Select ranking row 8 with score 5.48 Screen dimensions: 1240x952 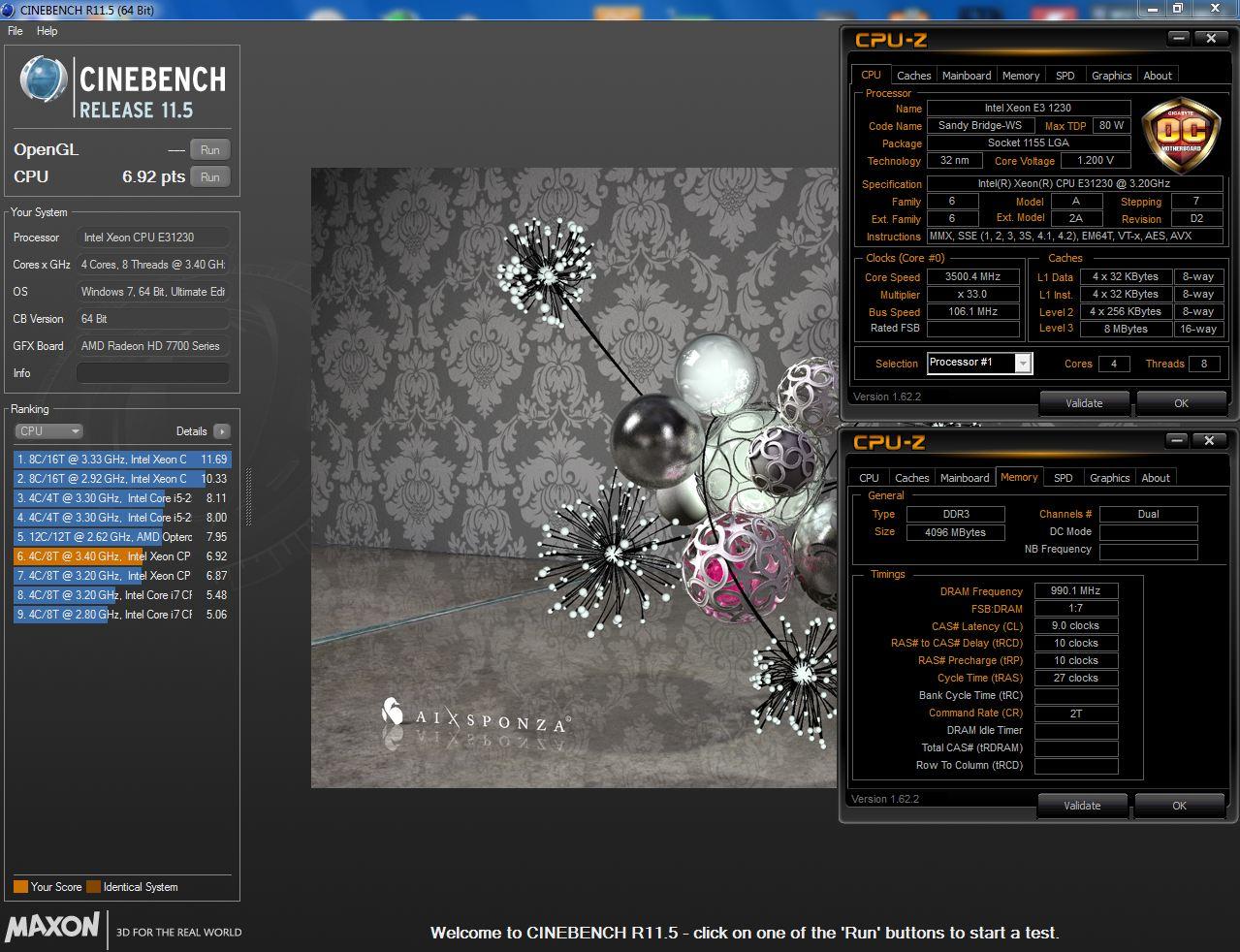point(122,595)
